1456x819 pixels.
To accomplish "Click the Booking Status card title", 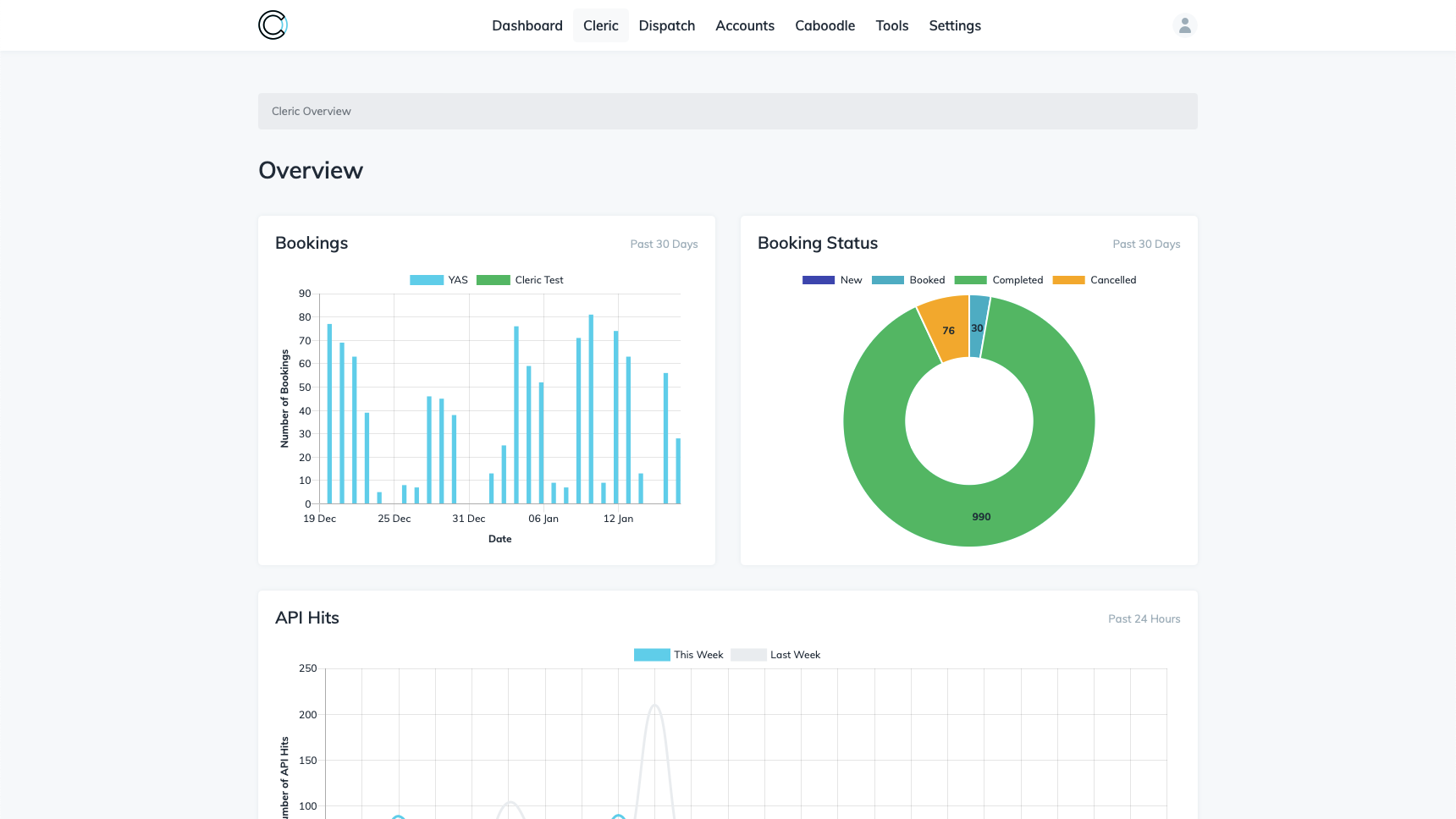I will pos(818,243).
